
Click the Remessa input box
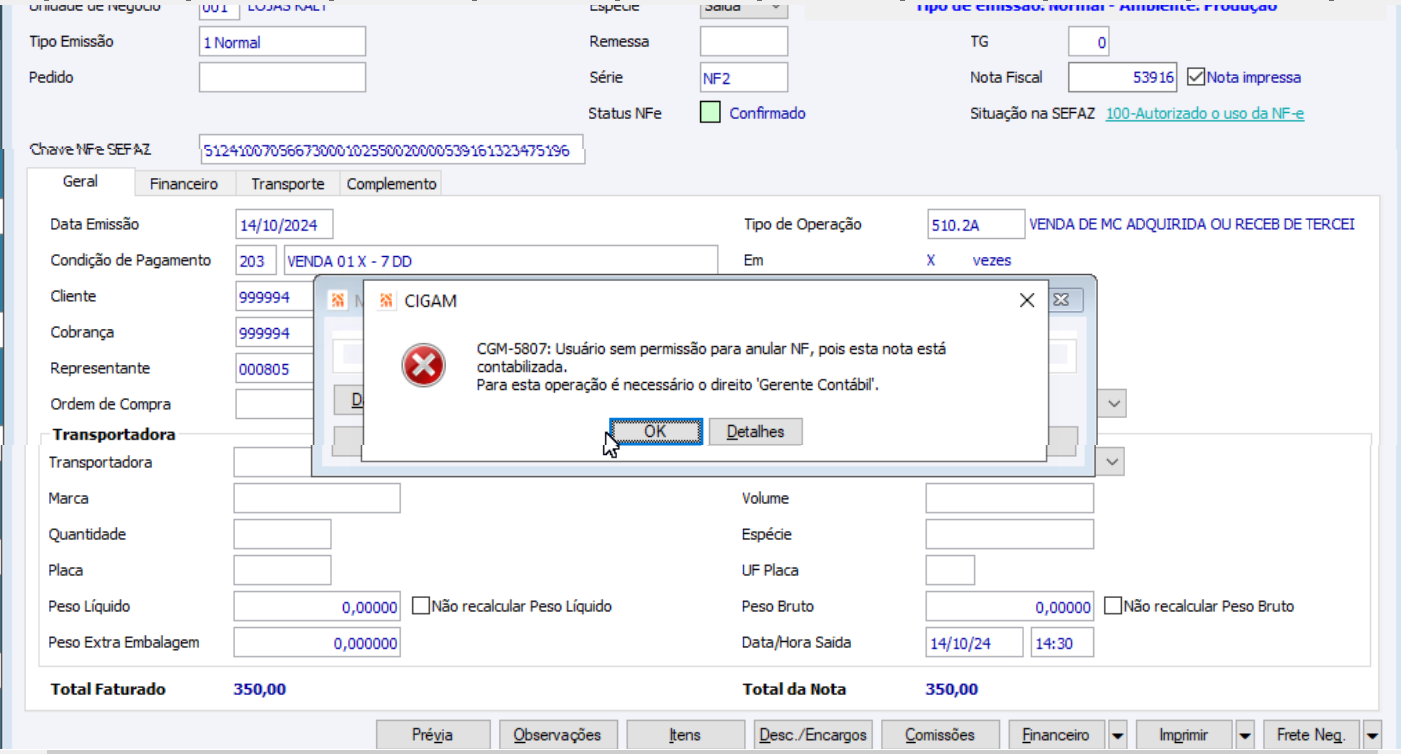744,42
